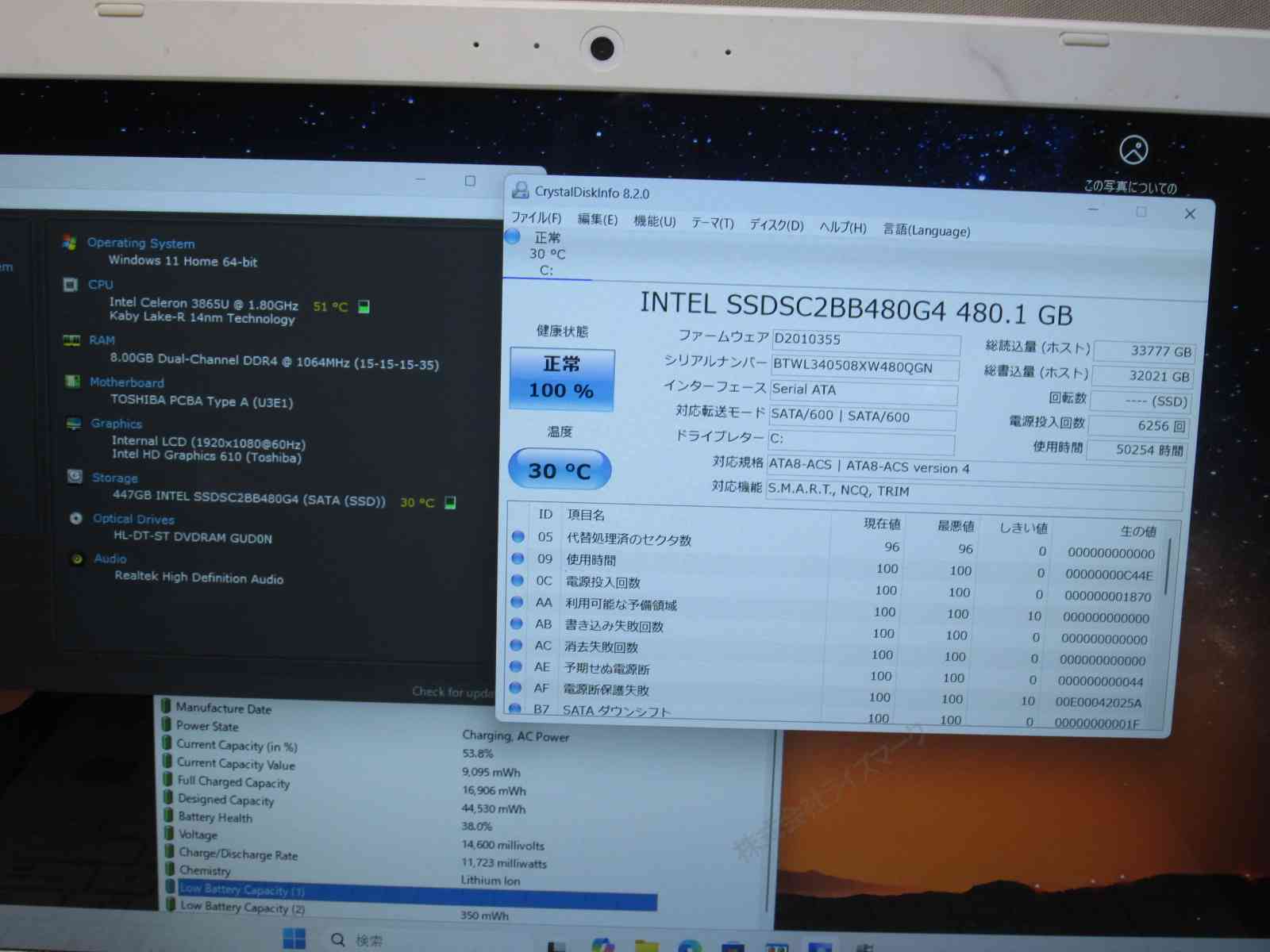Click the interface field showing Serial ATA

click(864, 391)
